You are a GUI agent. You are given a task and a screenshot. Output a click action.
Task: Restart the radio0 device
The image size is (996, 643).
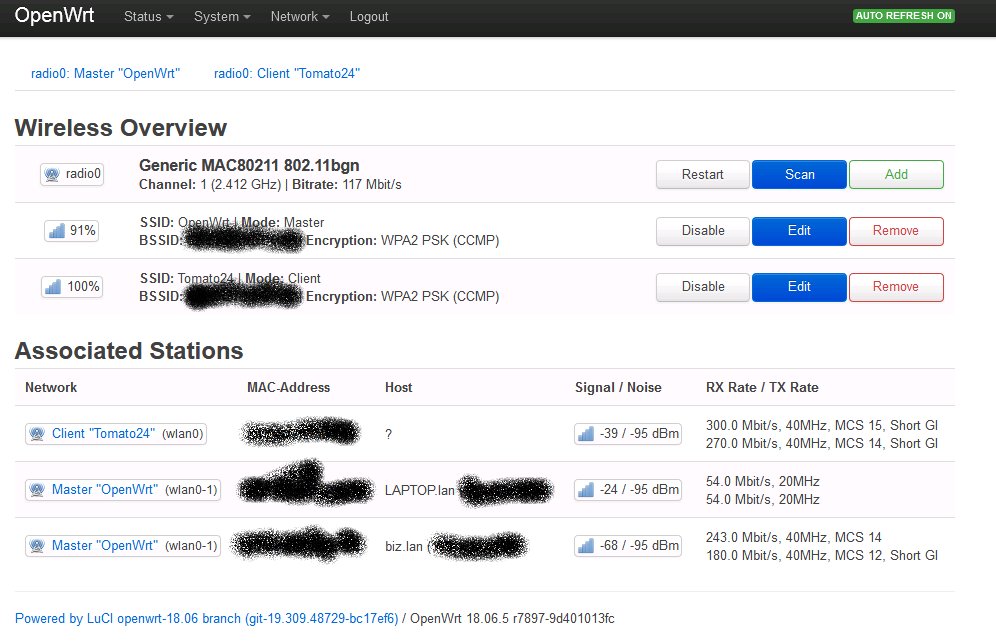pos(703,174)
